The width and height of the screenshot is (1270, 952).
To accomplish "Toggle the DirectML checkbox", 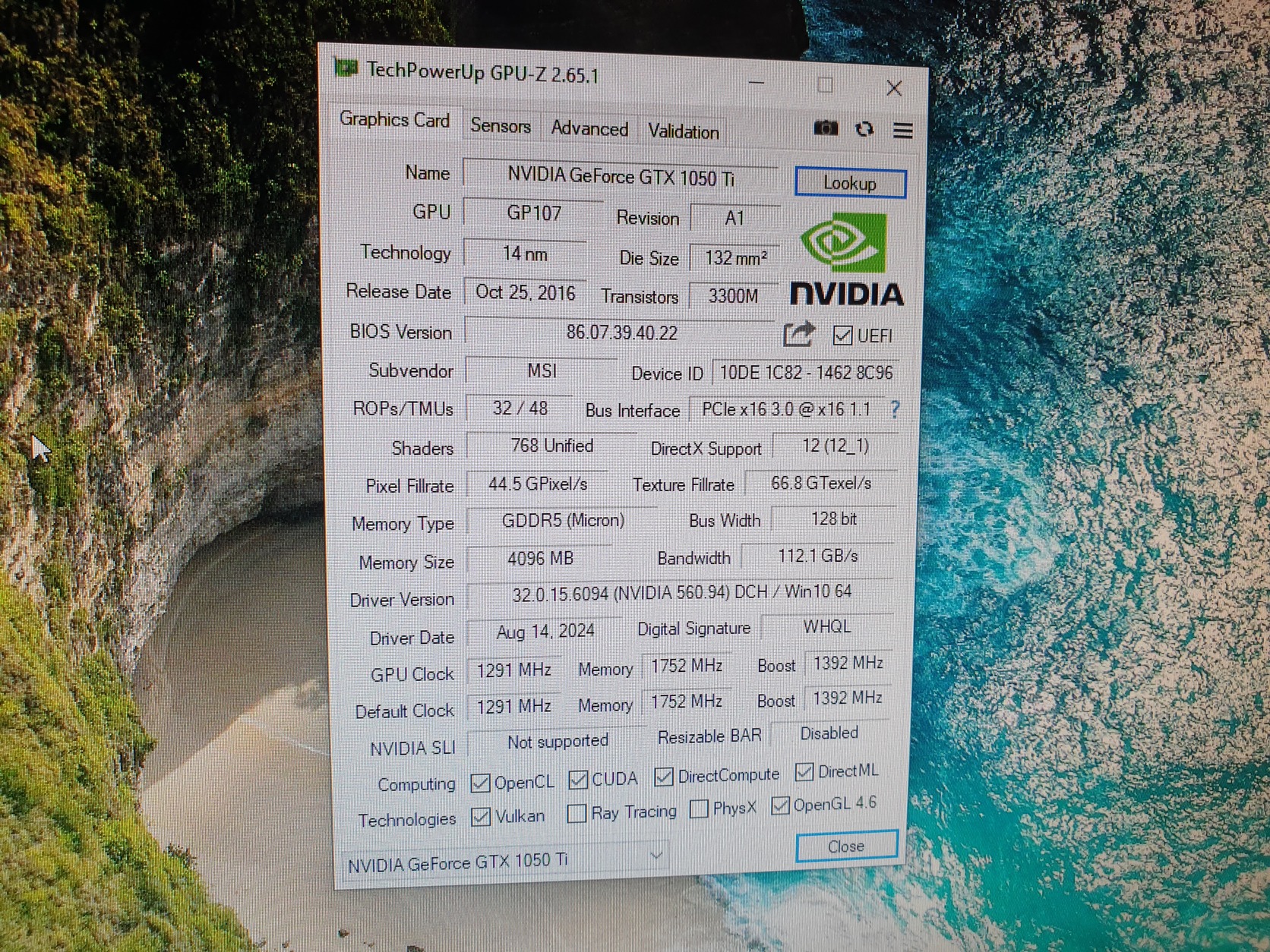I will 804,772.
